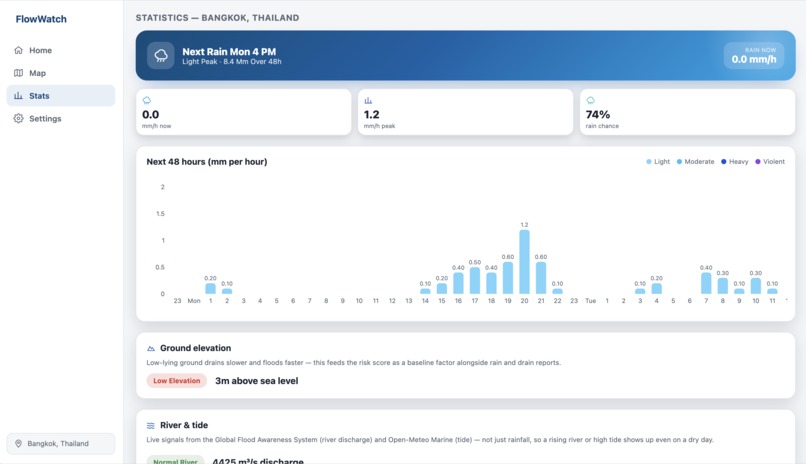Click the Rain Now 0.0 mm/h badge
Screen dimensions: 806x464
pos(754,55)
